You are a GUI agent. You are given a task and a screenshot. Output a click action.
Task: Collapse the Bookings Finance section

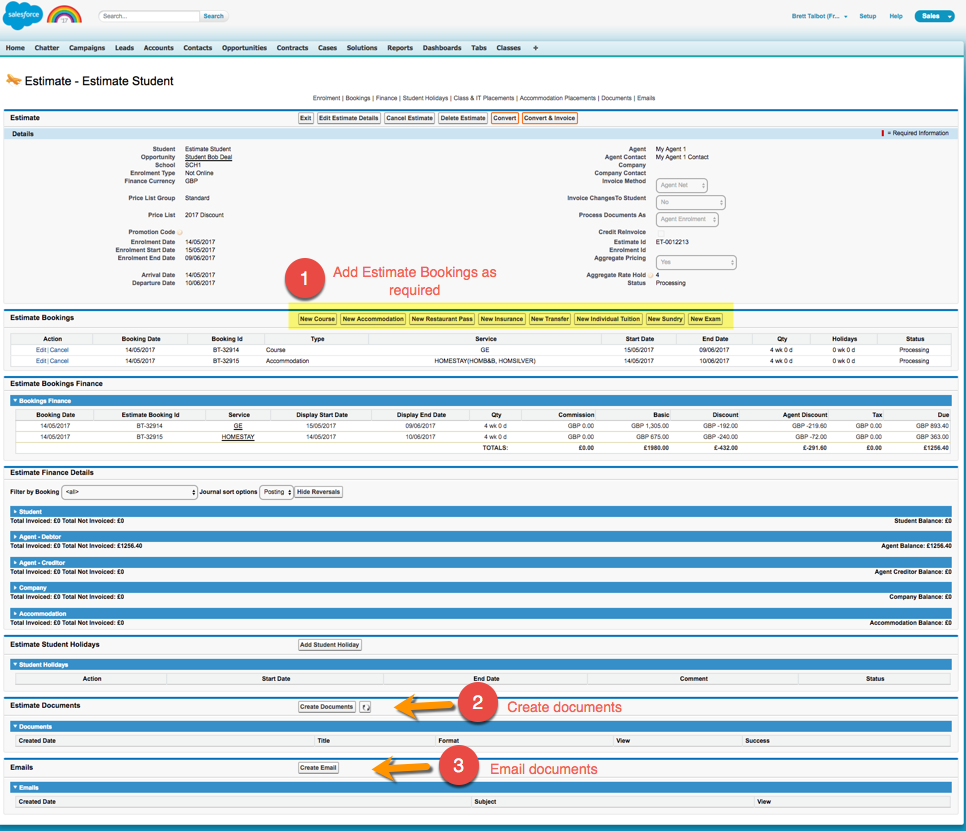(44, 401)
